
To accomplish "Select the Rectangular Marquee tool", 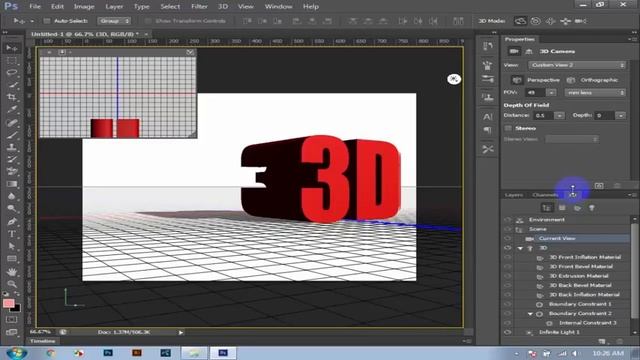I will 11,61.
